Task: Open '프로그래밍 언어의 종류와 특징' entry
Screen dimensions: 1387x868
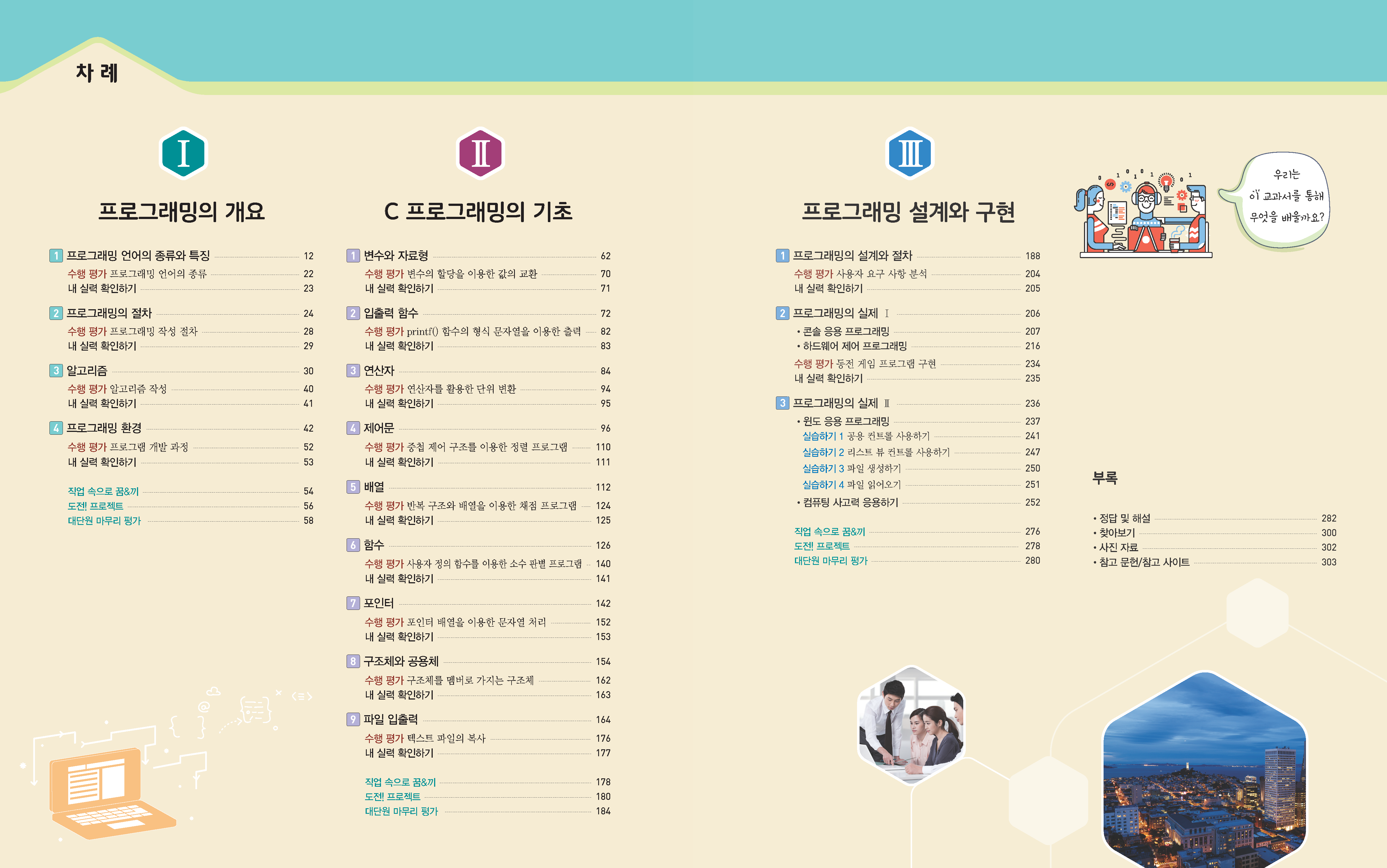Action: click(138, 255)
